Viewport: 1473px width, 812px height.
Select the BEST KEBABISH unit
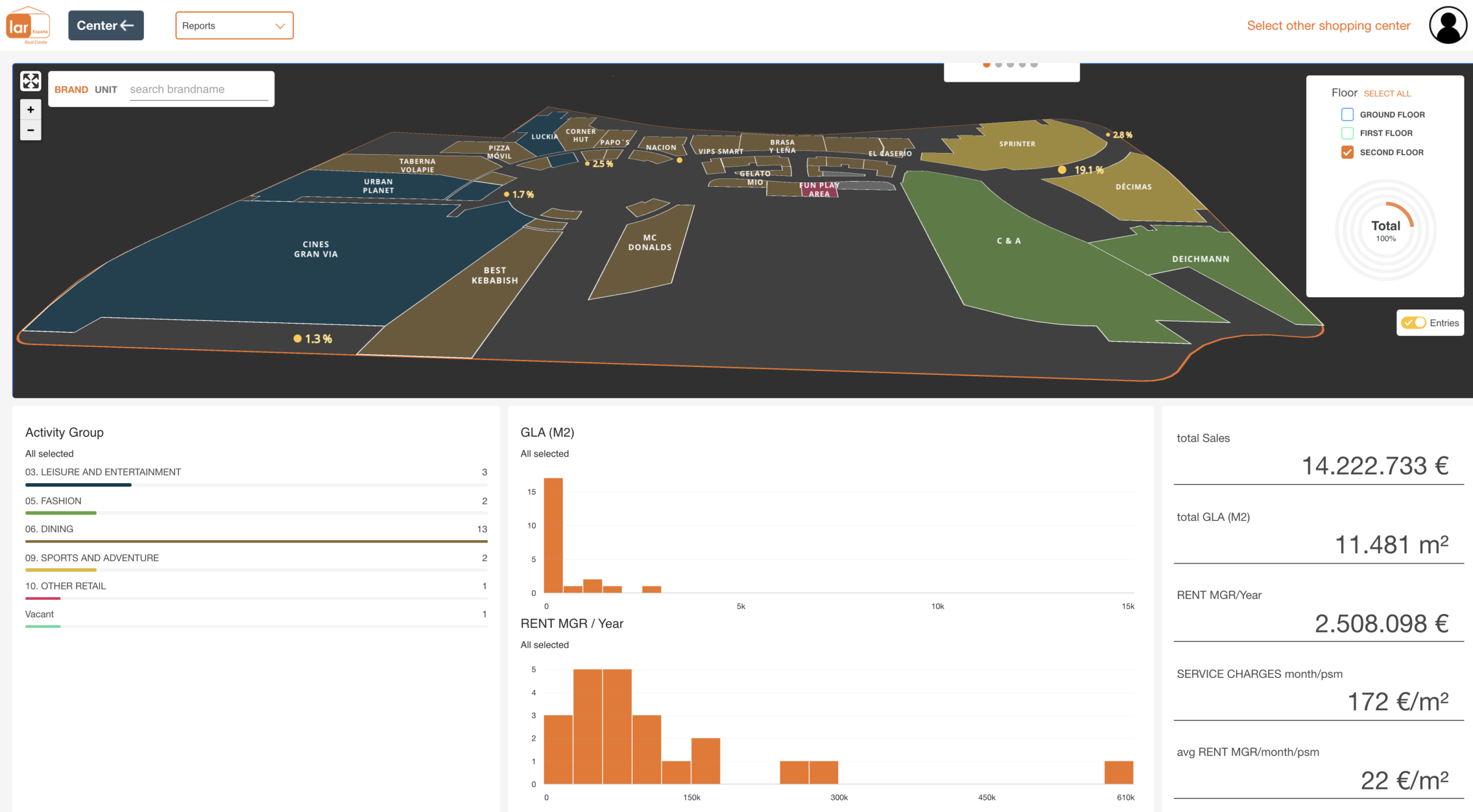tap(494, 275)
